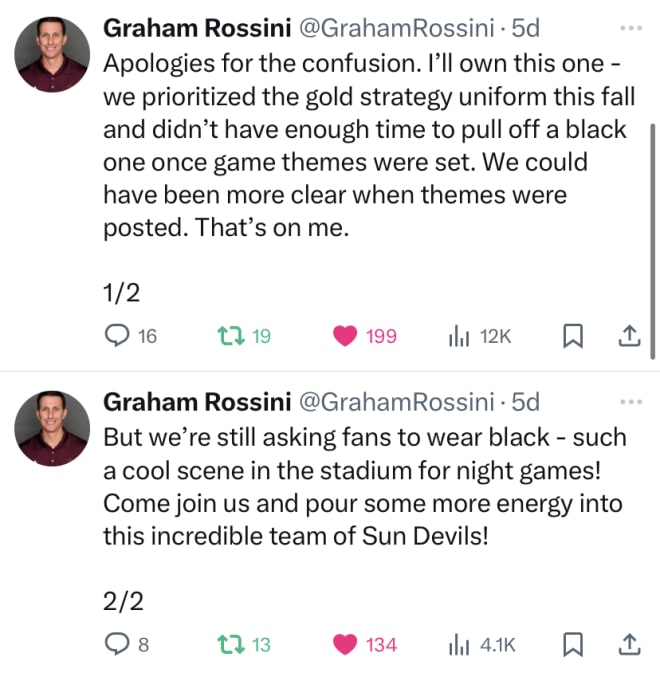Open more options on second tweet
The image size is (660, 673).
[x=631, y=402]
